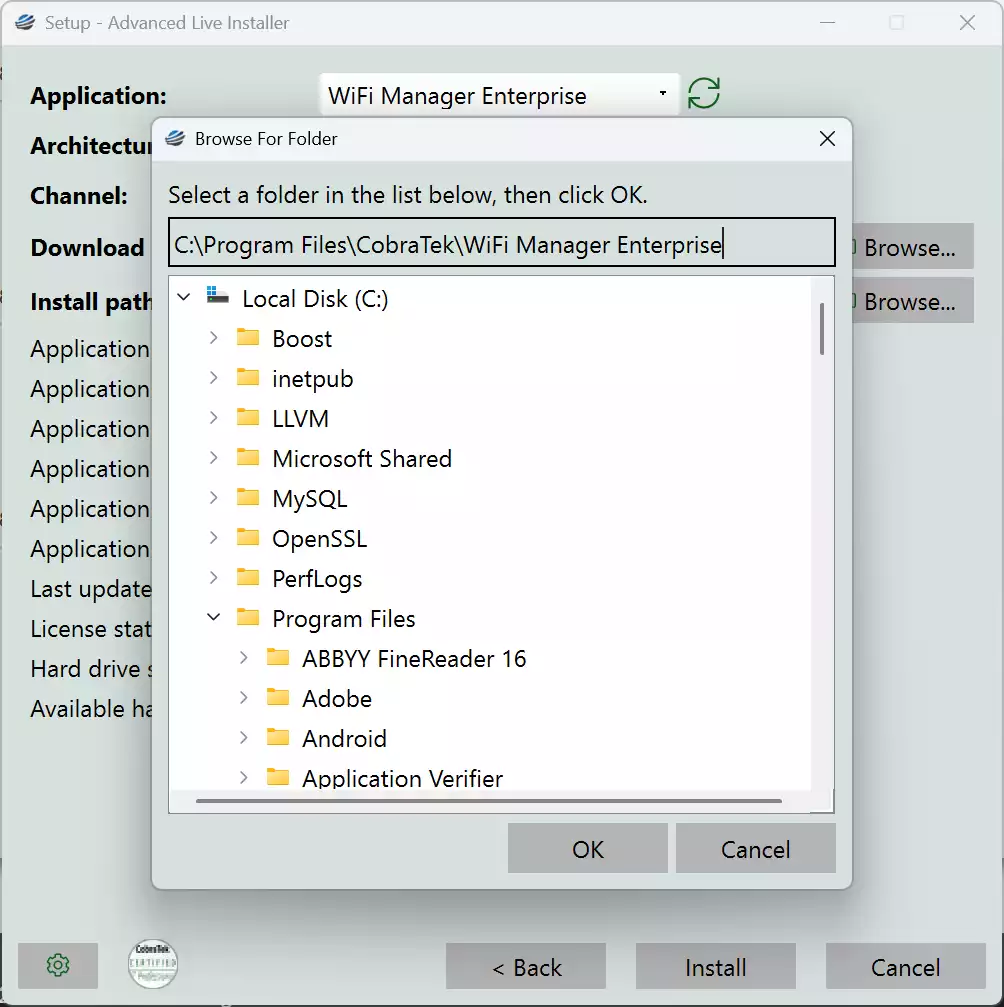Click the Application Verifier folder icon

pyautogui.click(x=278, y=777)
